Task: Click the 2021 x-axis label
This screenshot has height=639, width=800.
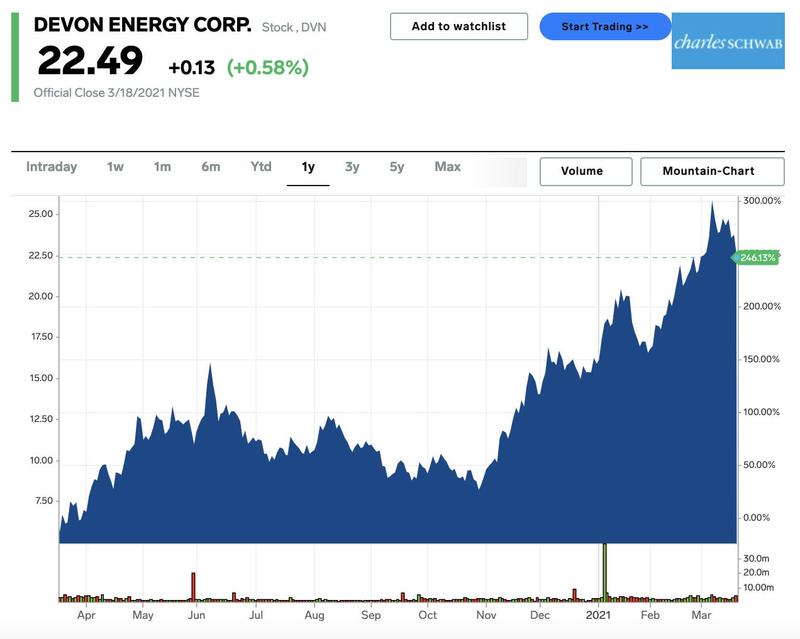Action: coord(598,615)
